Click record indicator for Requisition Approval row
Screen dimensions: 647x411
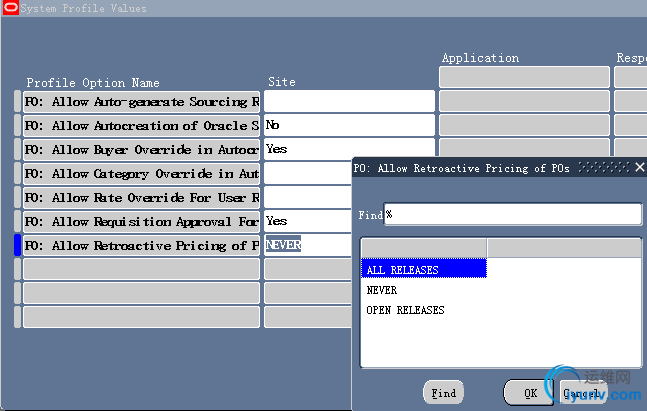tap(17, 221)
